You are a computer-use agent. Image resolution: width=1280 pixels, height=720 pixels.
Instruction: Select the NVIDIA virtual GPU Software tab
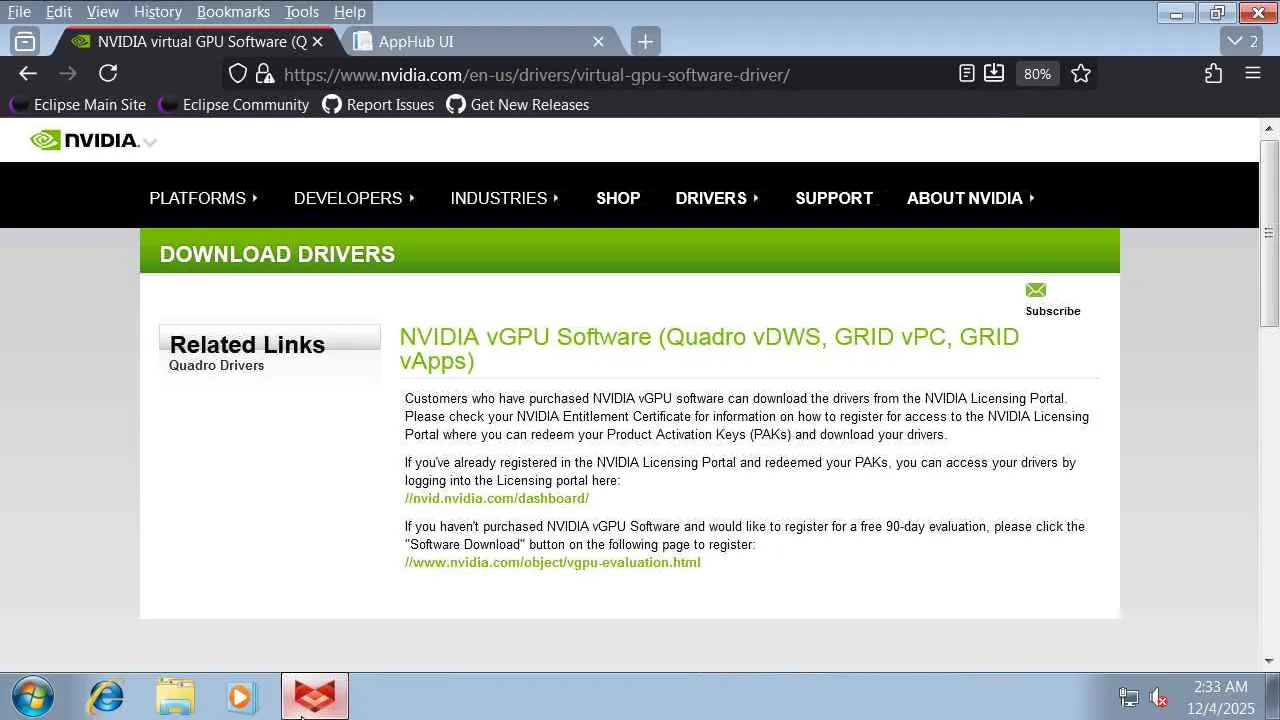coord(195,41)
